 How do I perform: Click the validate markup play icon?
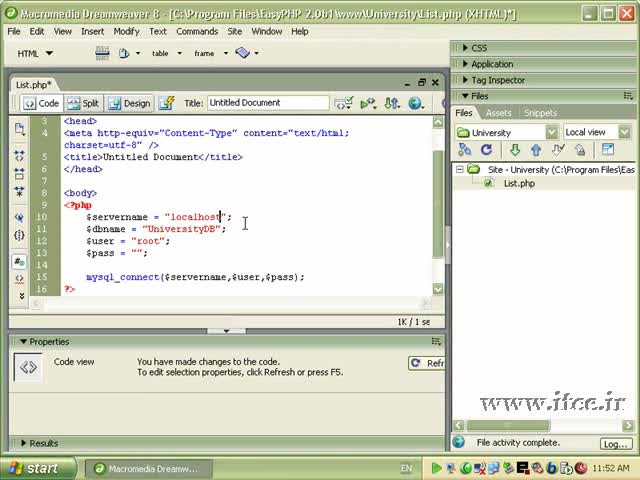368,103
